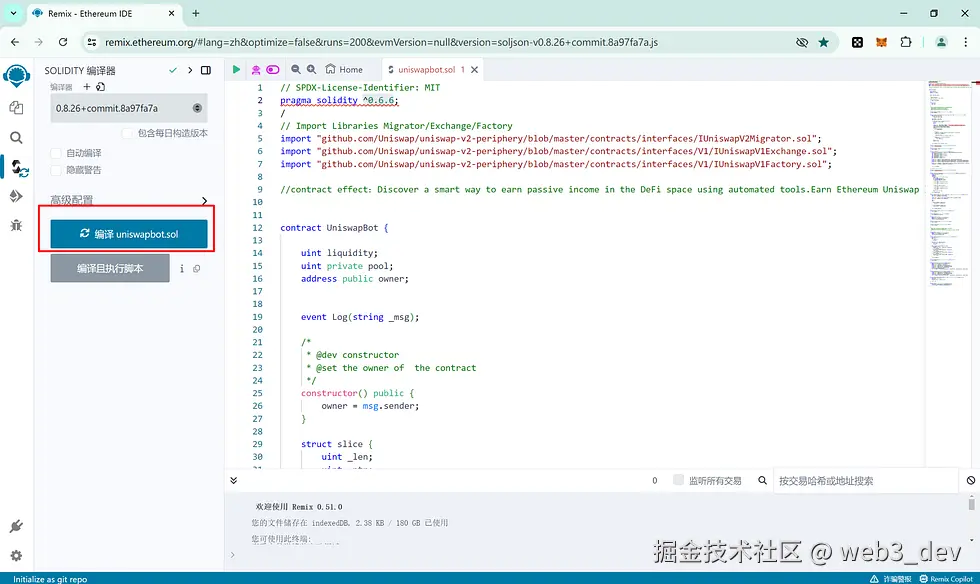Screen dimensions: 980x584
Task: Switch to the Home tab
Action: pos(344,69)
